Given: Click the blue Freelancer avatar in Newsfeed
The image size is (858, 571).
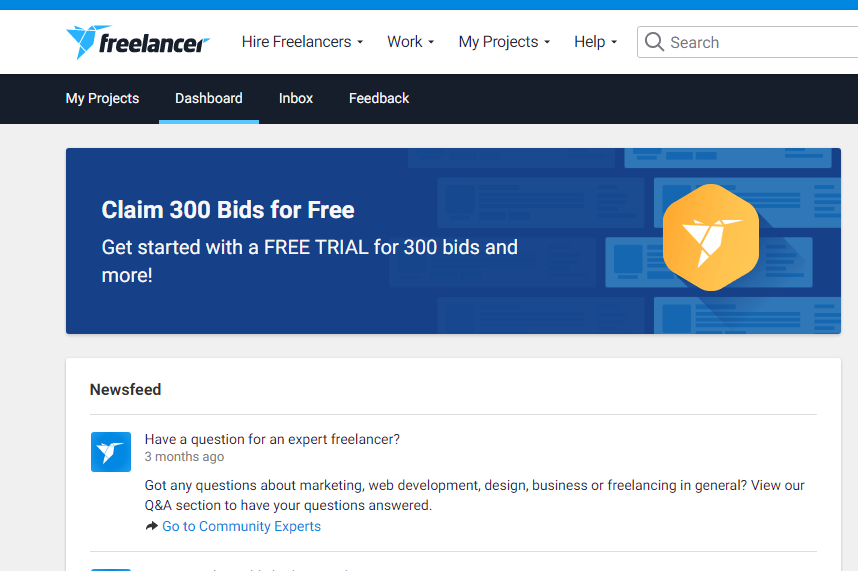Looking at the screenshot, I should point(111,452).
